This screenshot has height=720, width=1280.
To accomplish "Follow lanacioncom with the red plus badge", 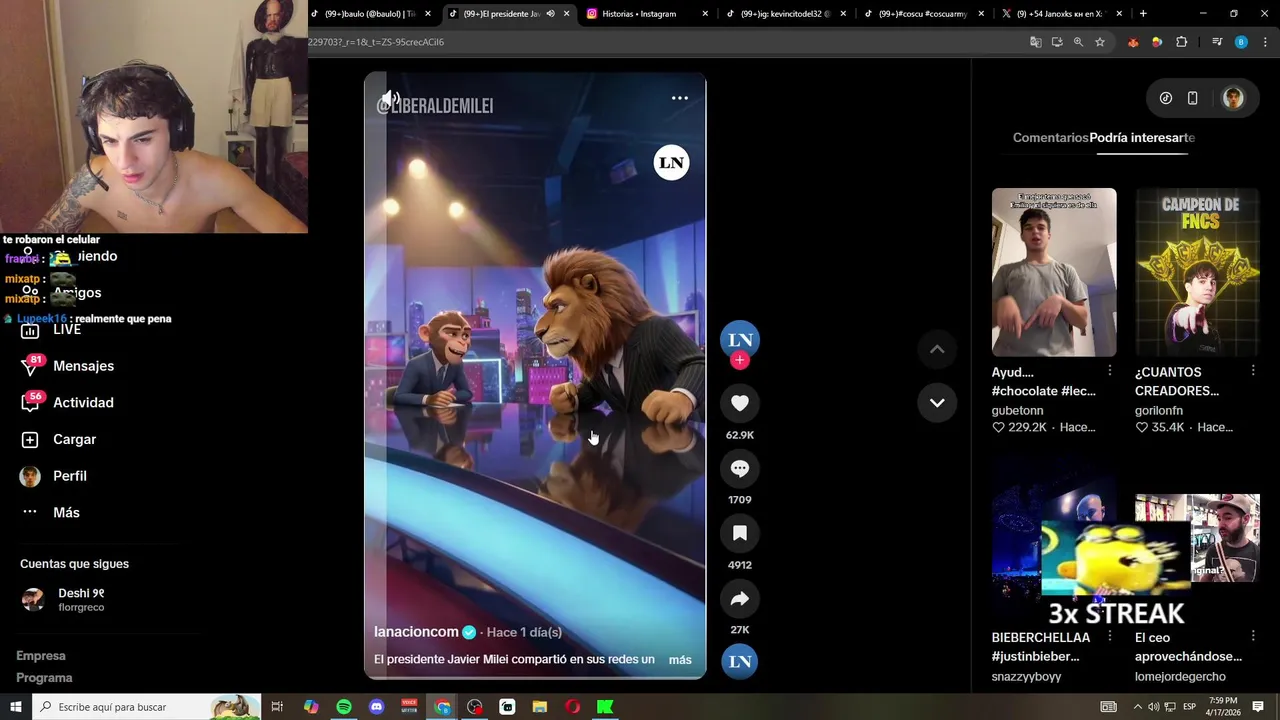I will point(740,360).
